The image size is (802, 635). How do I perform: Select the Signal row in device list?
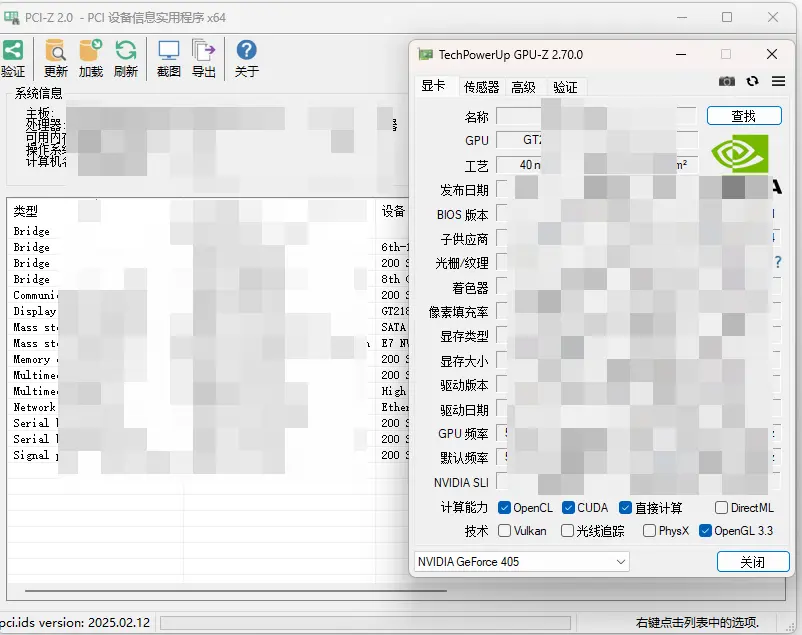point(208,455)
